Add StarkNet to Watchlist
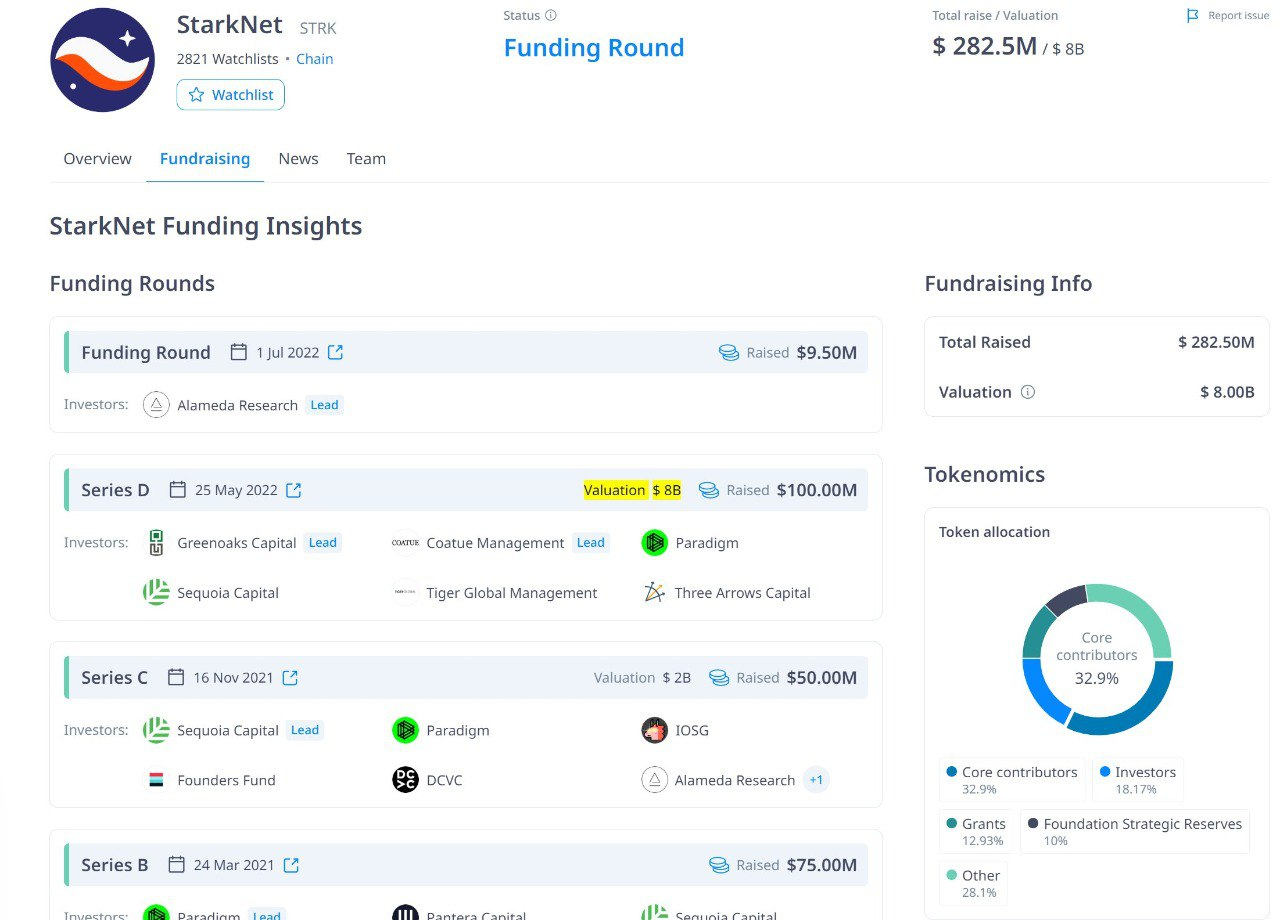 coord(231,95)
